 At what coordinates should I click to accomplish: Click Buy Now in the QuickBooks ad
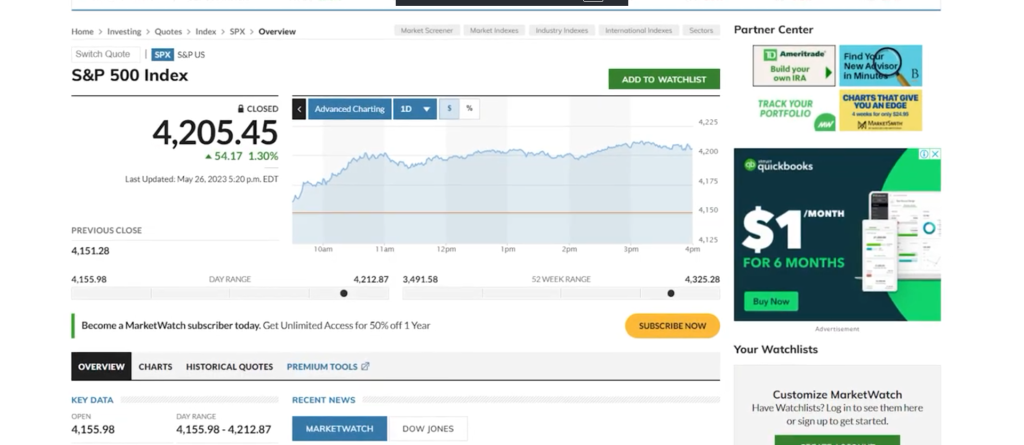771,301
